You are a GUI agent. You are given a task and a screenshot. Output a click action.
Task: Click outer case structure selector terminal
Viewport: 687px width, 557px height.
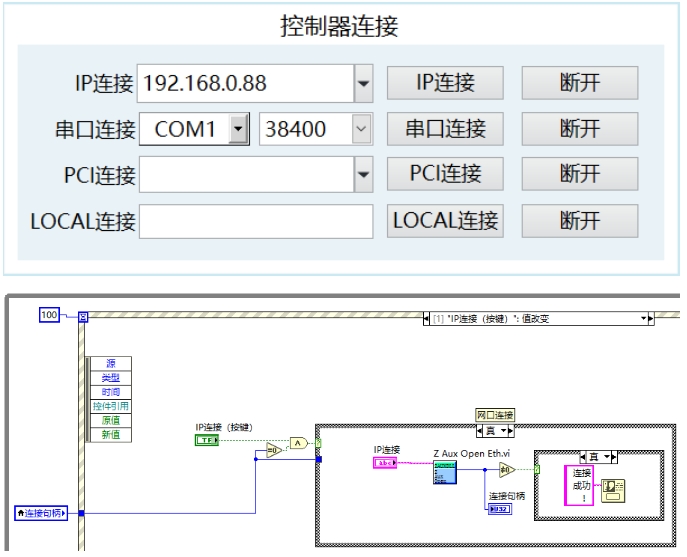point(319,443)
